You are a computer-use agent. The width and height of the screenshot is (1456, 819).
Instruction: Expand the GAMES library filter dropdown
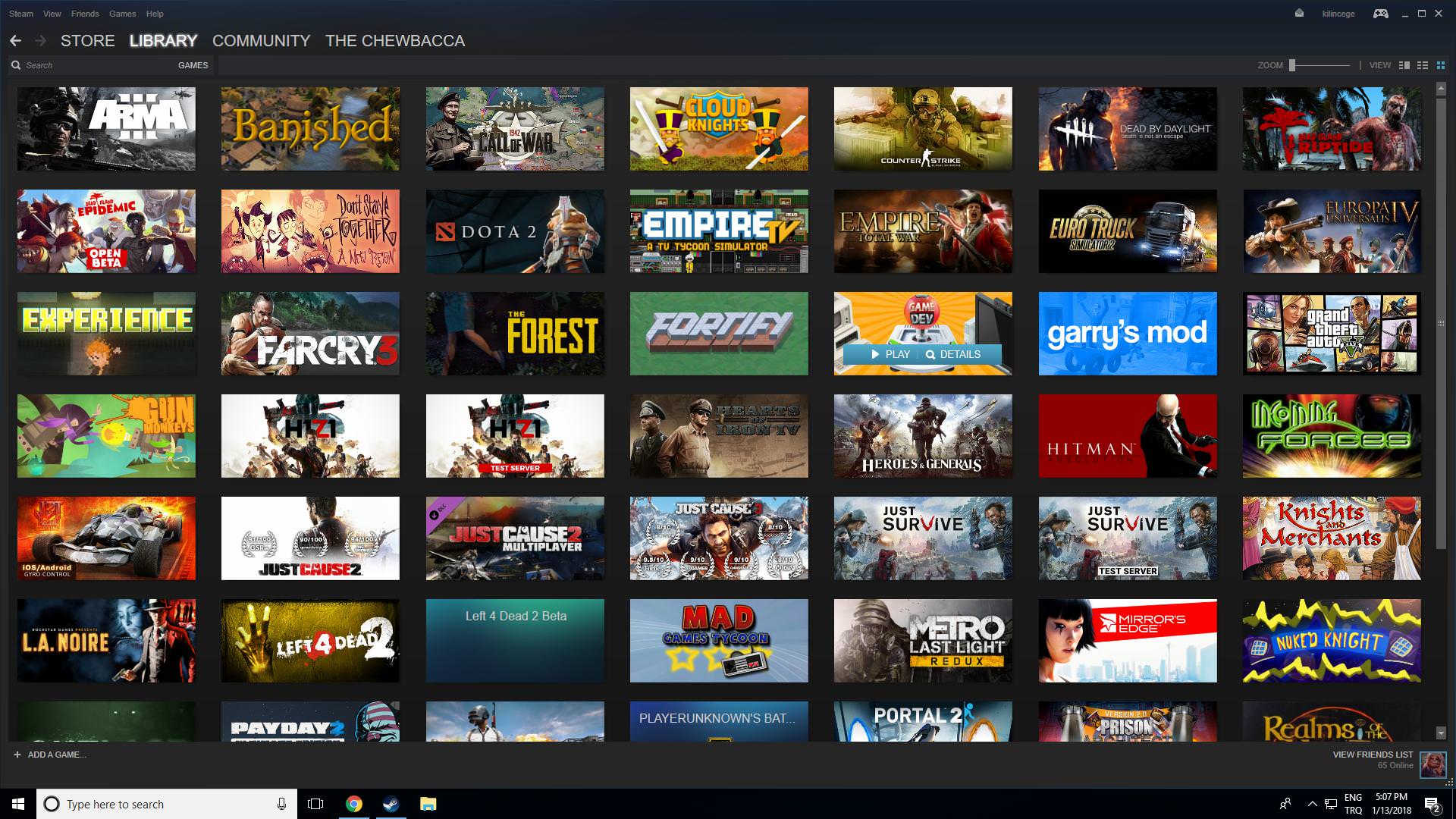tap(193, 65)
